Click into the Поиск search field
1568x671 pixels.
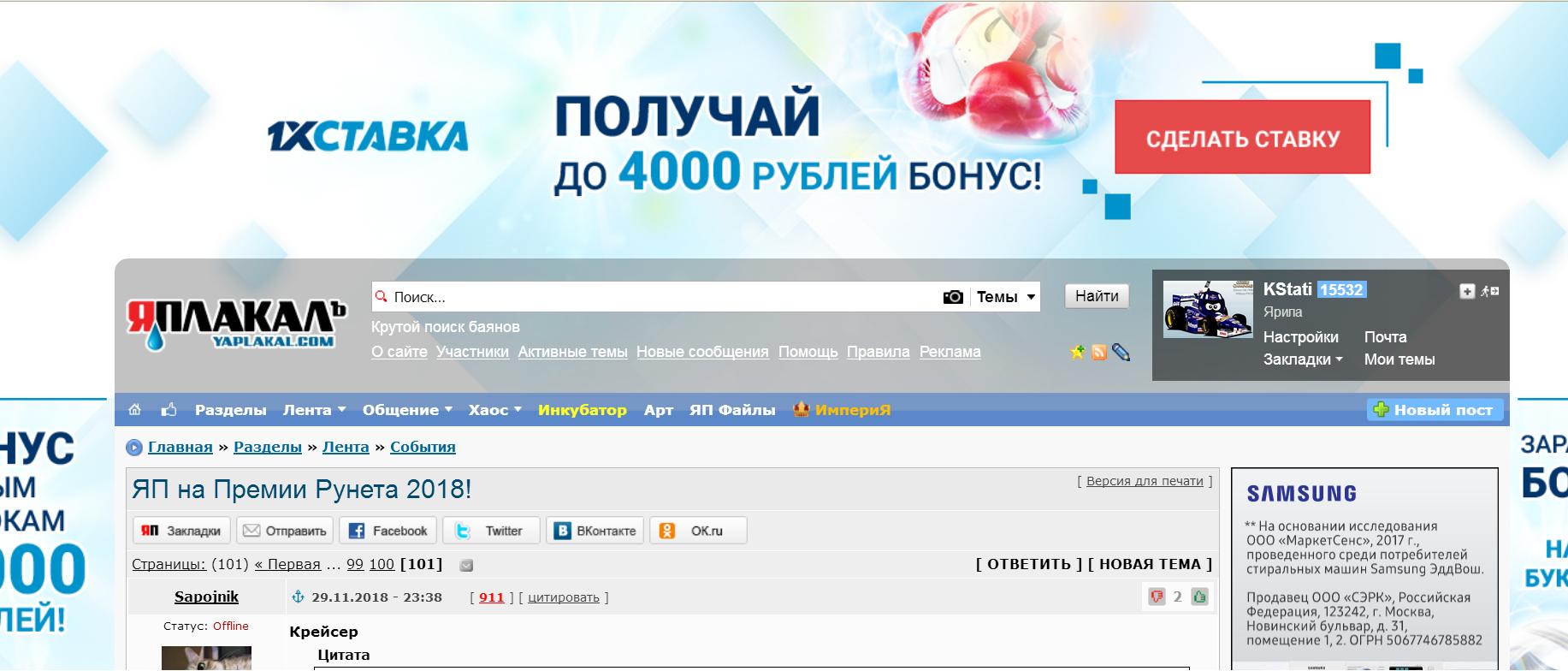pos(659,297)
